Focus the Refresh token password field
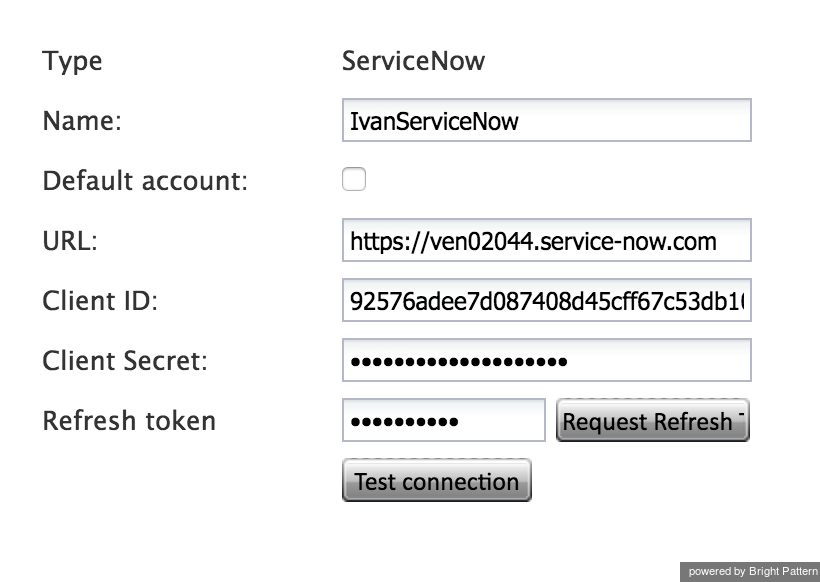The image size is (820, 582). (x=443, y=420)
